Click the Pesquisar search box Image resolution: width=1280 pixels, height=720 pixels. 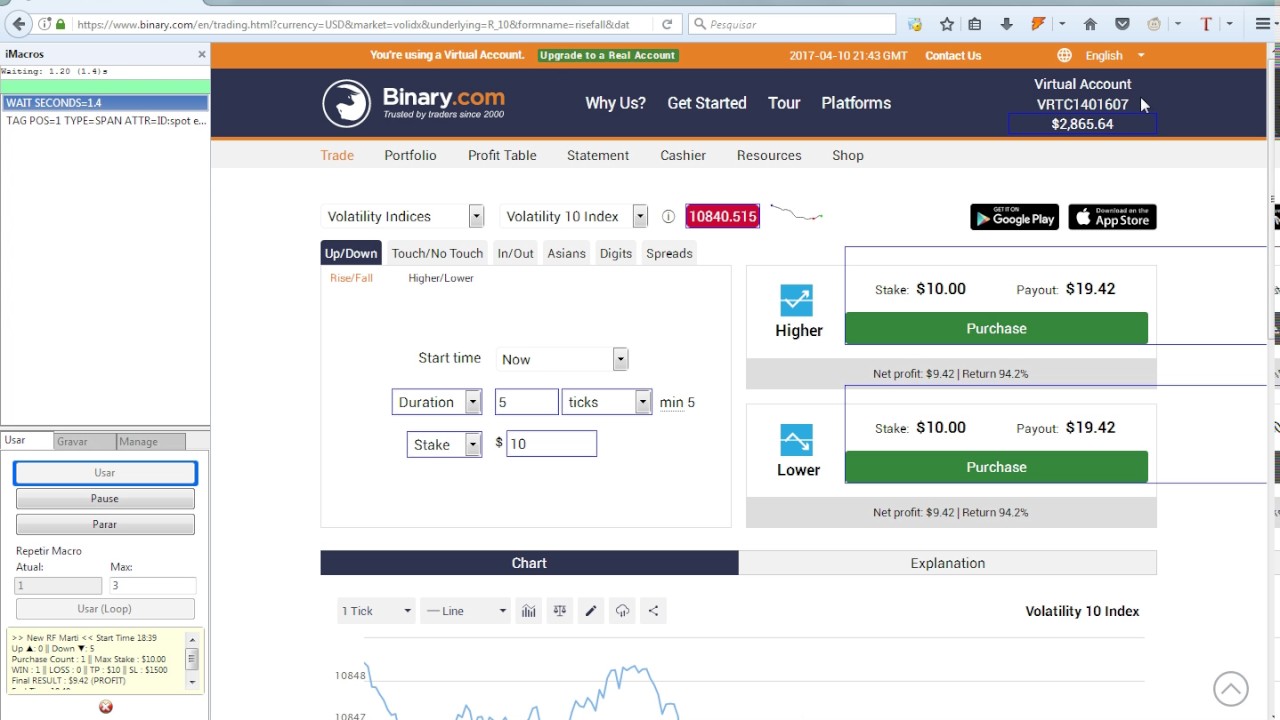[792, 24]
